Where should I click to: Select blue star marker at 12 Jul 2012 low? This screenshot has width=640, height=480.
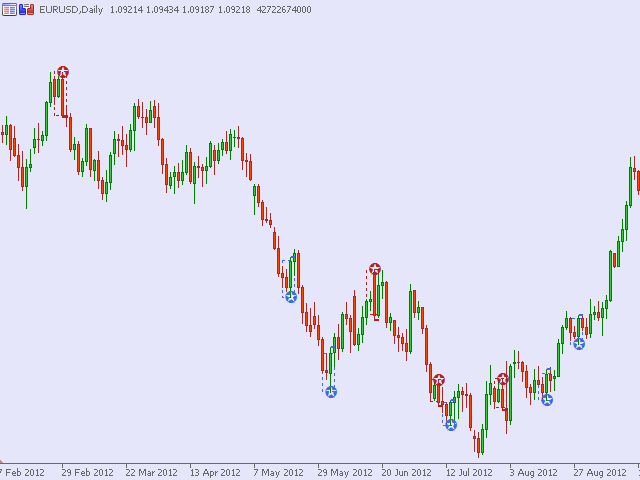click(x=451, y=425)
